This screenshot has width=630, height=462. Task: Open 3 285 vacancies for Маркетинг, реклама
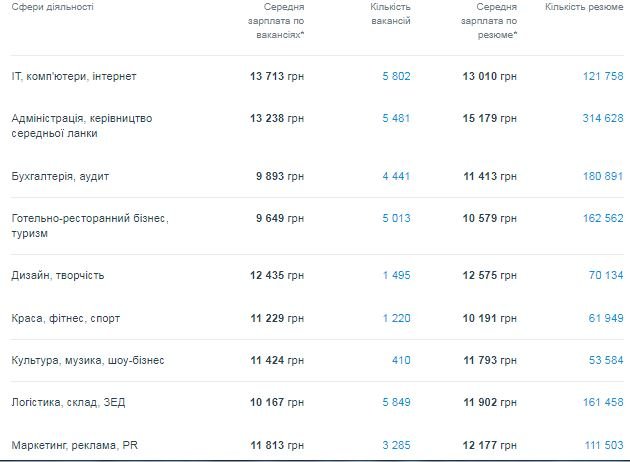[x=396, y=445]
